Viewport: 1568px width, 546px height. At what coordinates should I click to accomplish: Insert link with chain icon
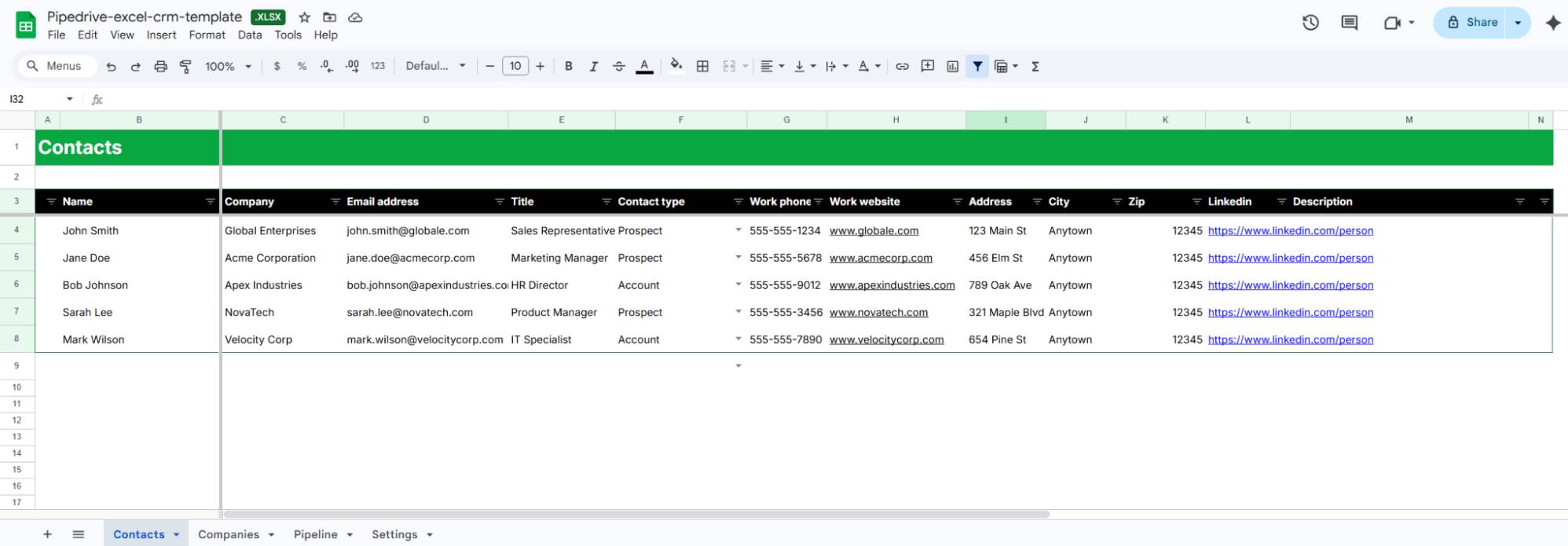tap(902, 67)
